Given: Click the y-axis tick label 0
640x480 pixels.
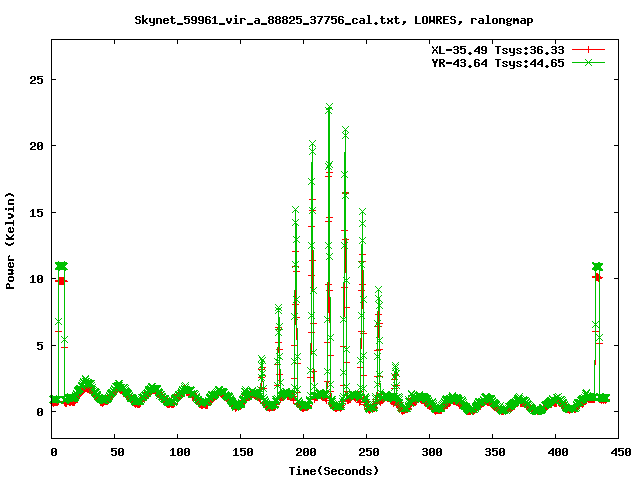Looking at the screenshot, I should [x=40, y=412].
